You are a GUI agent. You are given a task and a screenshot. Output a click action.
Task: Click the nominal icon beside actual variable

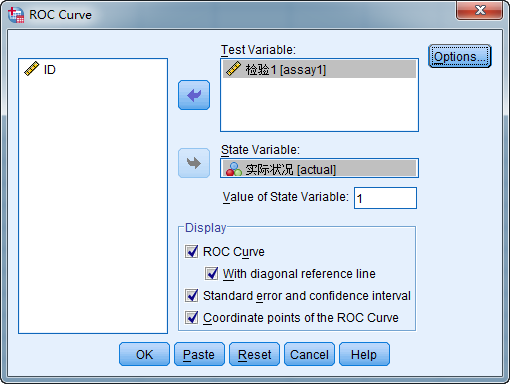click(x=234, y=169)
